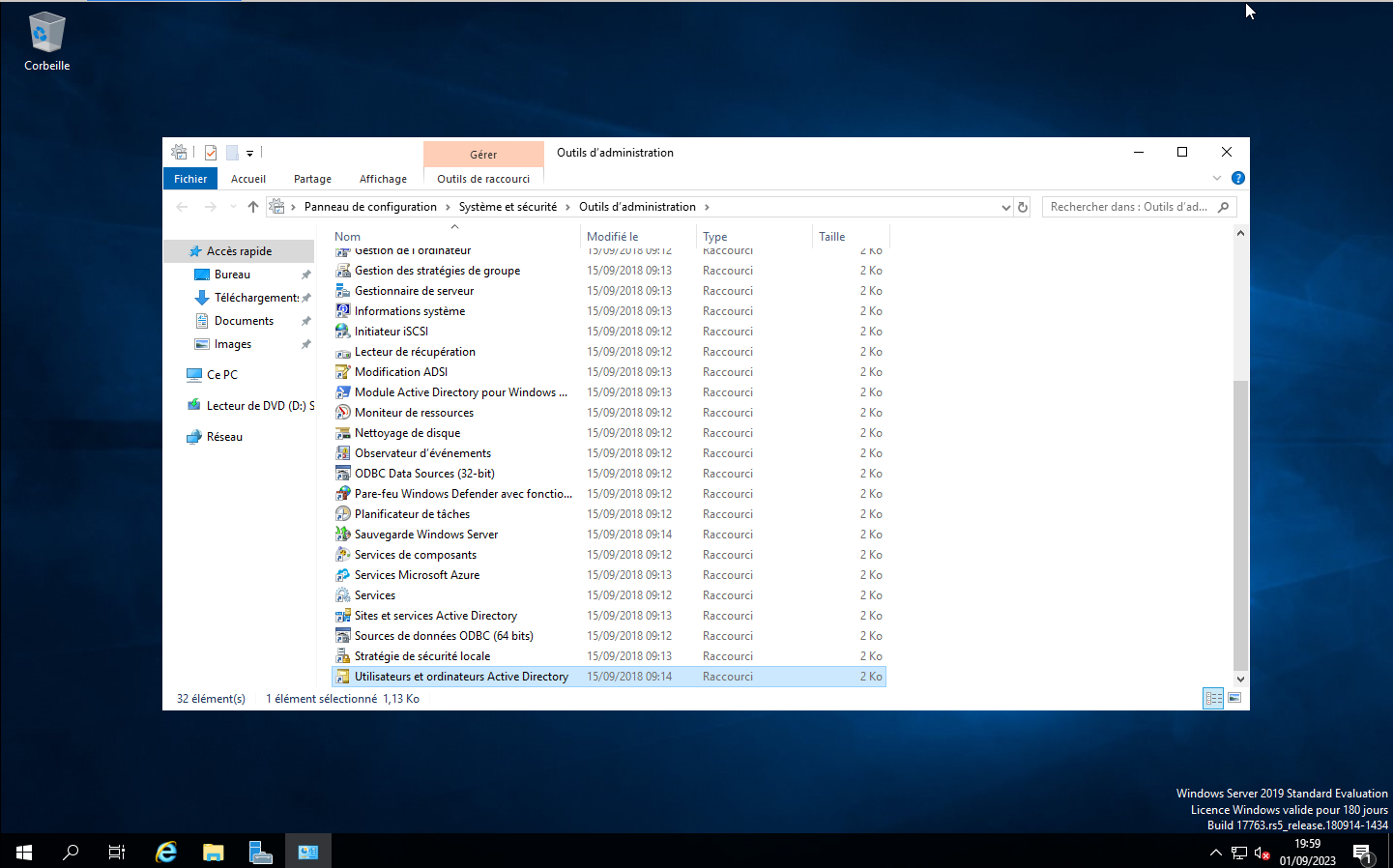
Task: Click the Gestion des stratégies de groupe icon
Action: point(342,271)
